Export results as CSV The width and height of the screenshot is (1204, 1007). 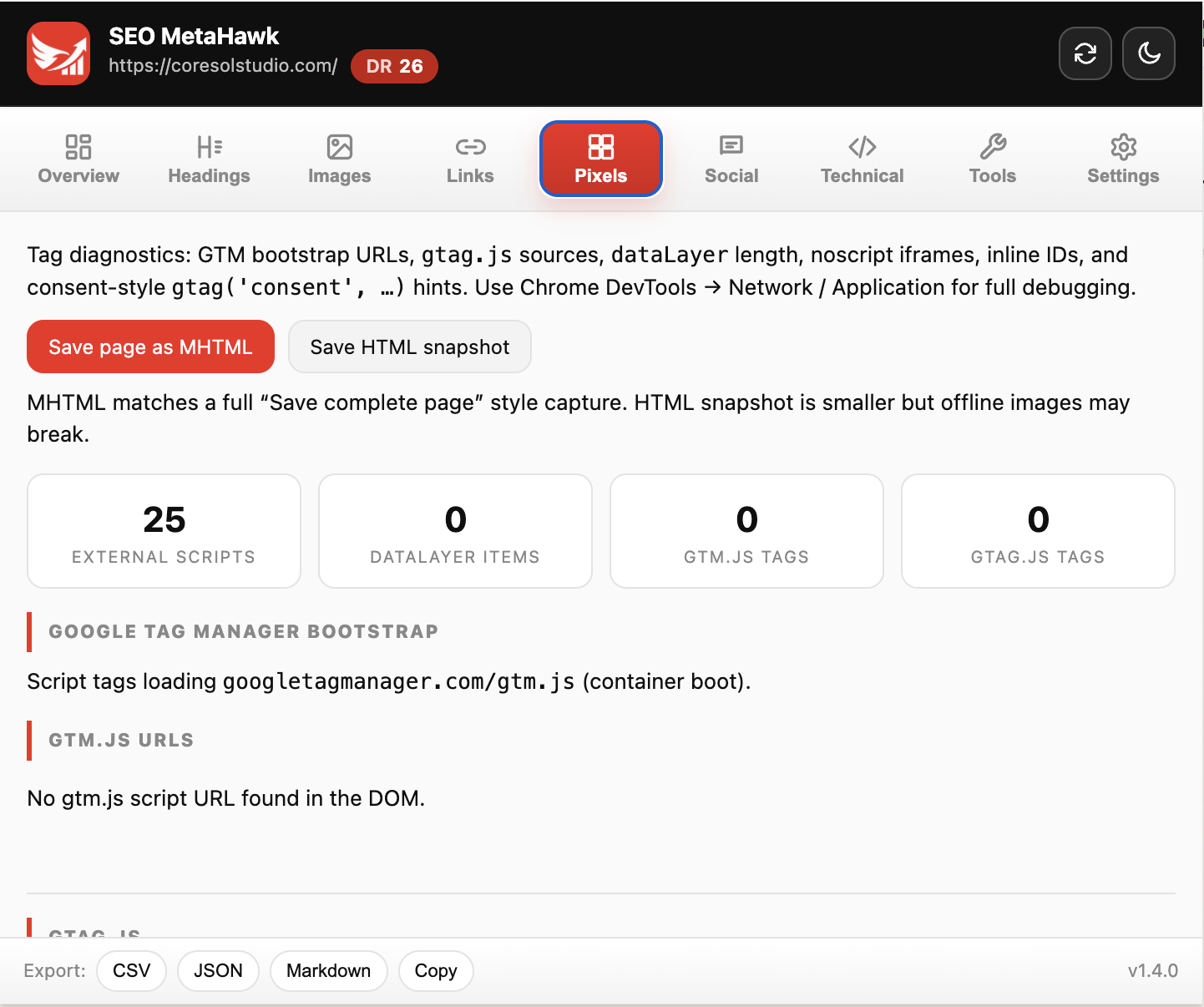pyautogui.click(x=132, y=971)
